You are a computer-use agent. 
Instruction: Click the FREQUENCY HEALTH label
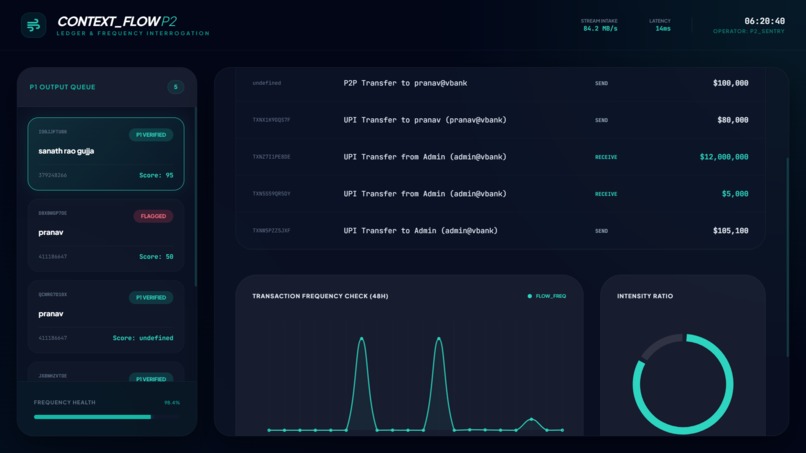point(65,403)
